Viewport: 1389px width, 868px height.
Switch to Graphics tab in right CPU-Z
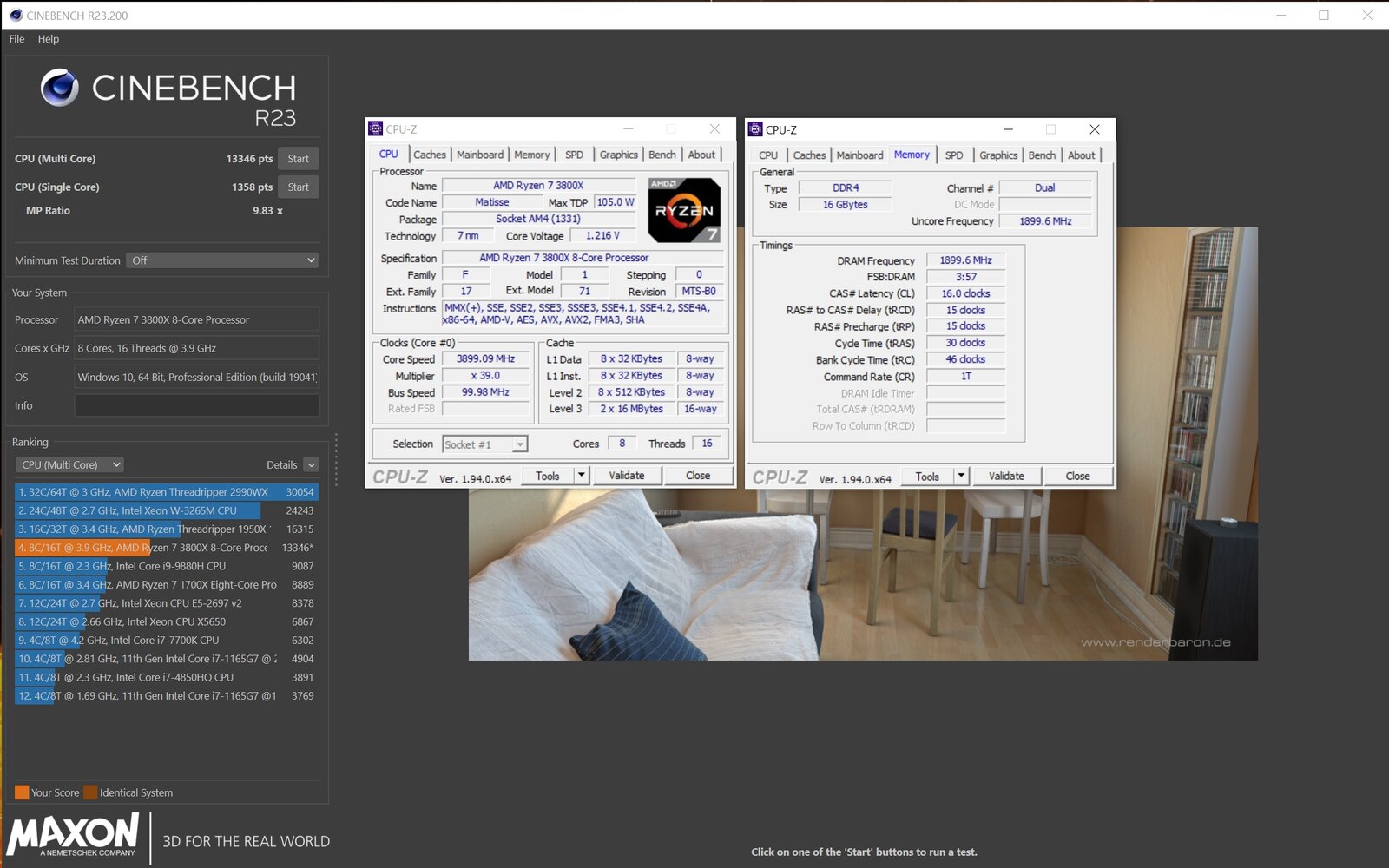coord(998,155)
